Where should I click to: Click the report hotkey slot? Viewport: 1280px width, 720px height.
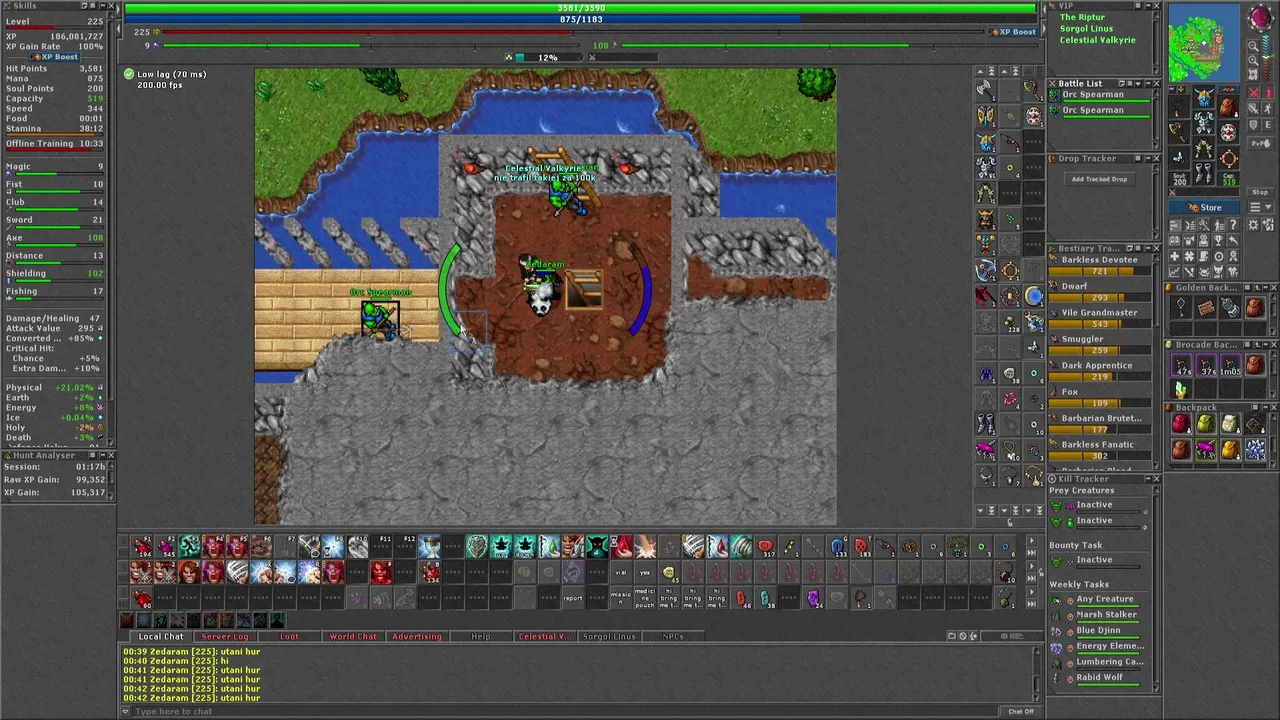click(x=572, y=598)
